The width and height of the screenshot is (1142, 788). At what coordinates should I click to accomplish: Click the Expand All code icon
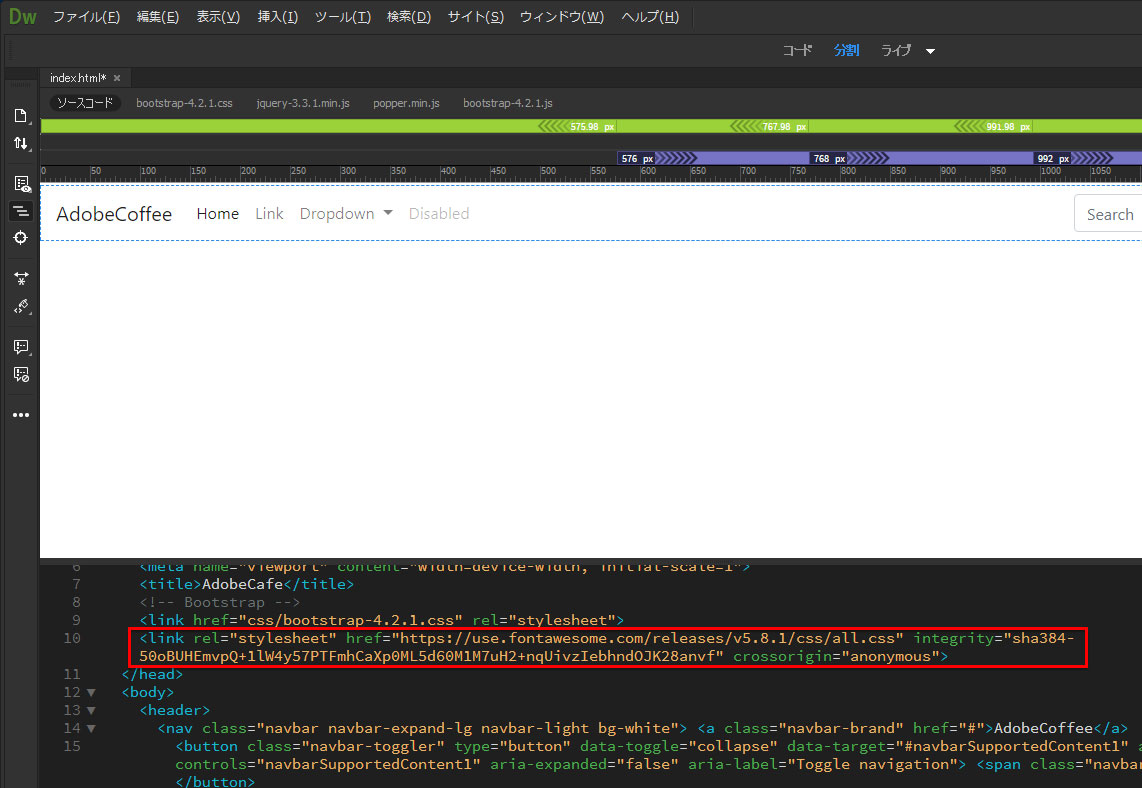[x=20, y=278]
